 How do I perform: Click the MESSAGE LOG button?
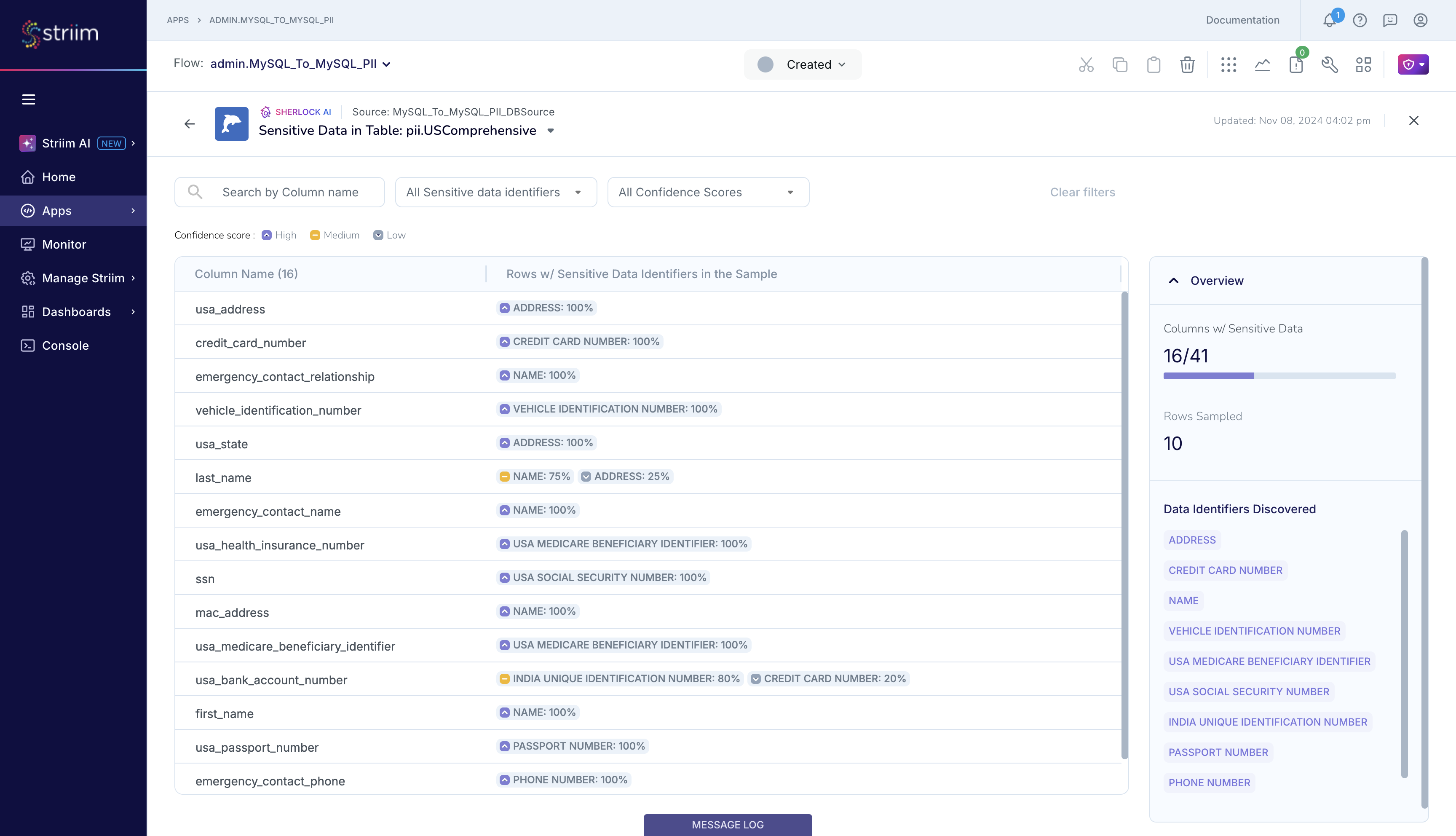point(727,825)
